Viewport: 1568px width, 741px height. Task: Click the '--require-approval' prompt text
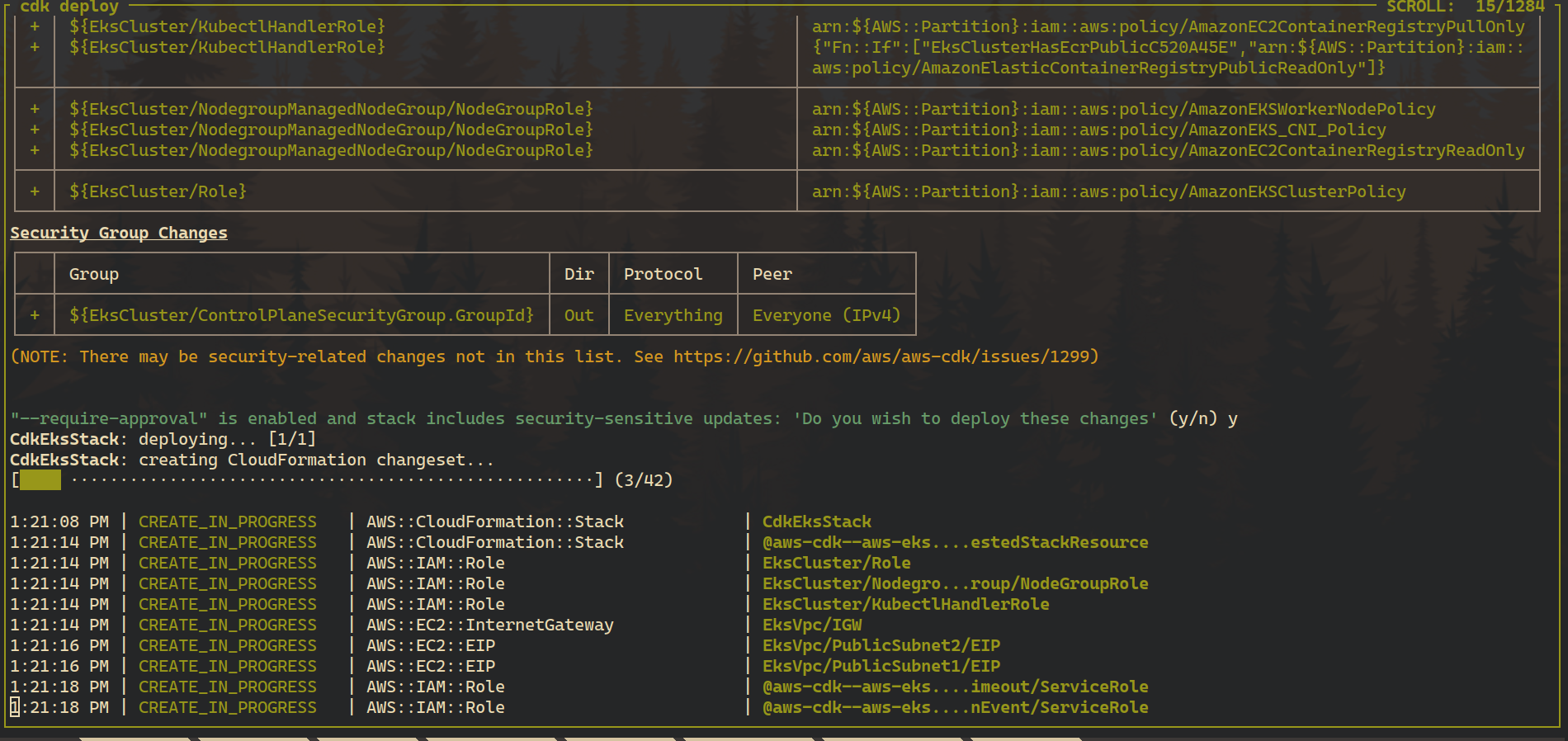pos(583,418)
